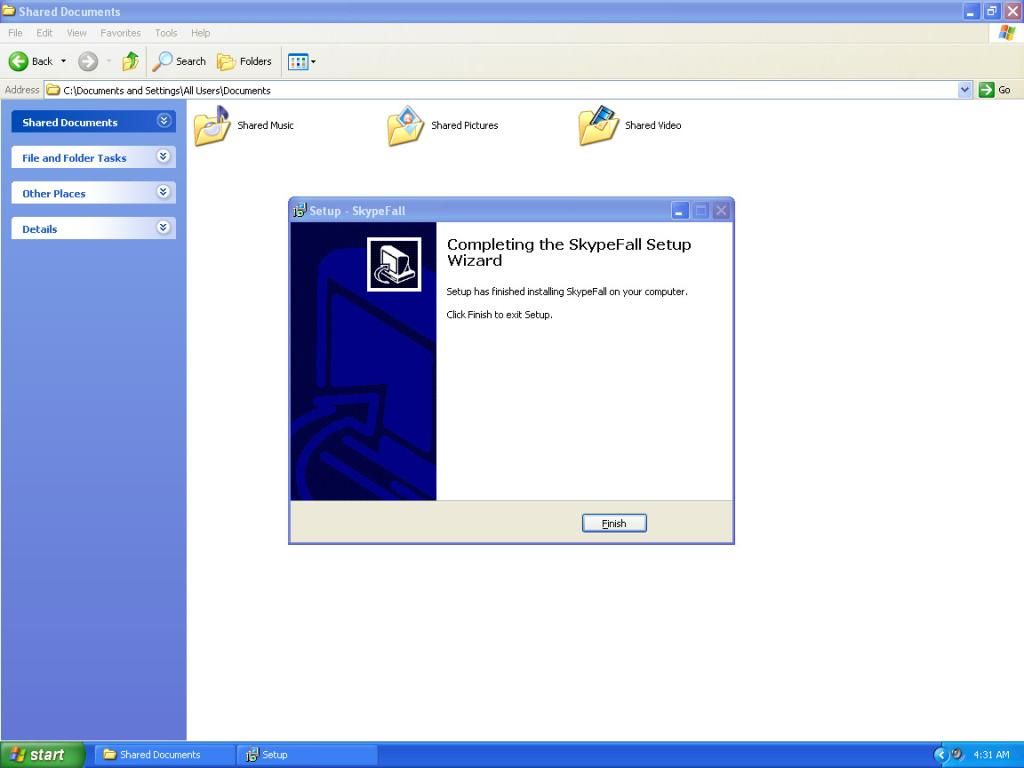Open the Search pane

click(179, 61)
